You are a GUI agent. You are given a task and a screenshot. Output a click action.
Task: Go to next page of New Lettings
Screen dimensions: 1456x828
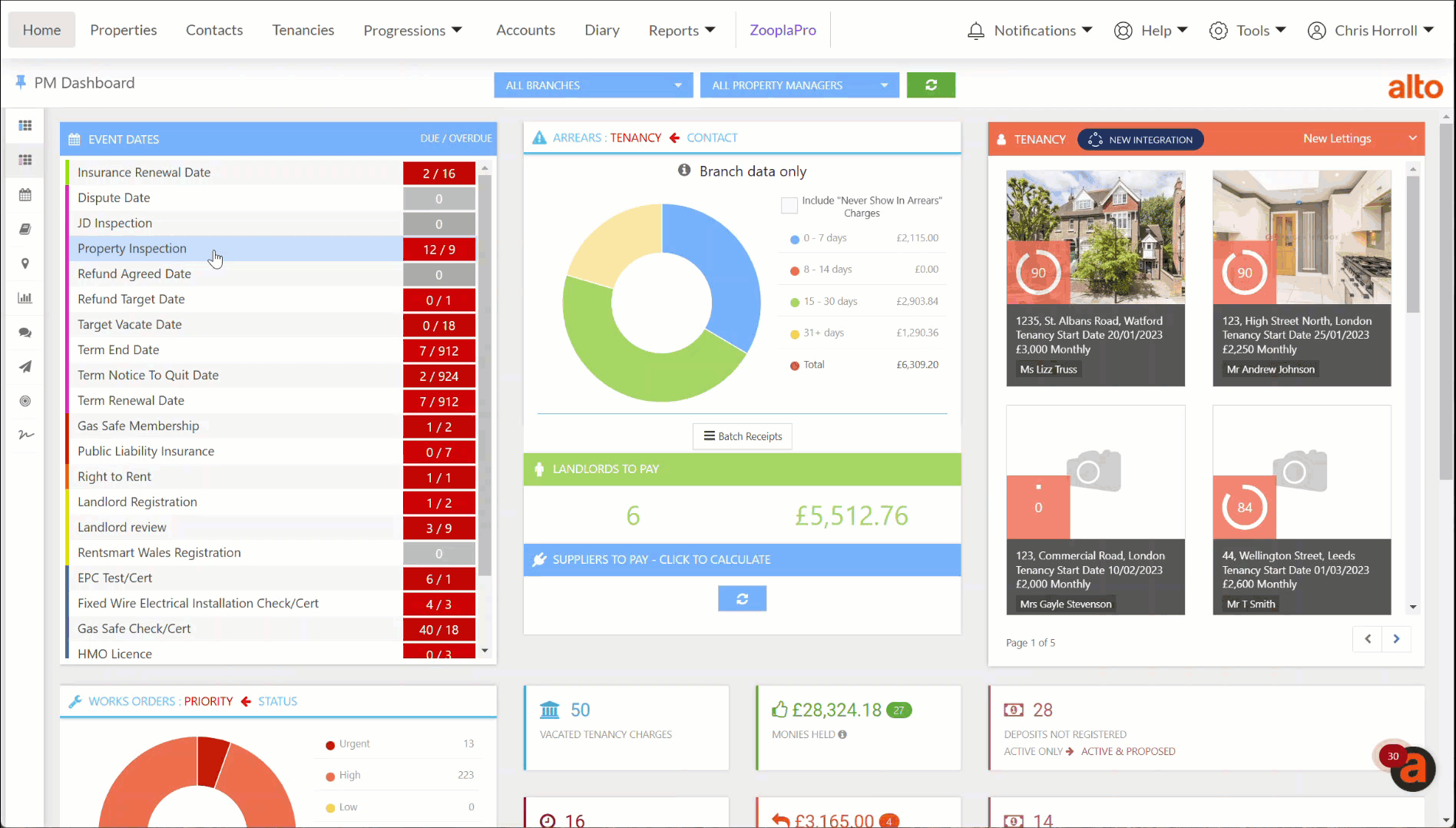pyautogui.click(x=1396, y=639)
